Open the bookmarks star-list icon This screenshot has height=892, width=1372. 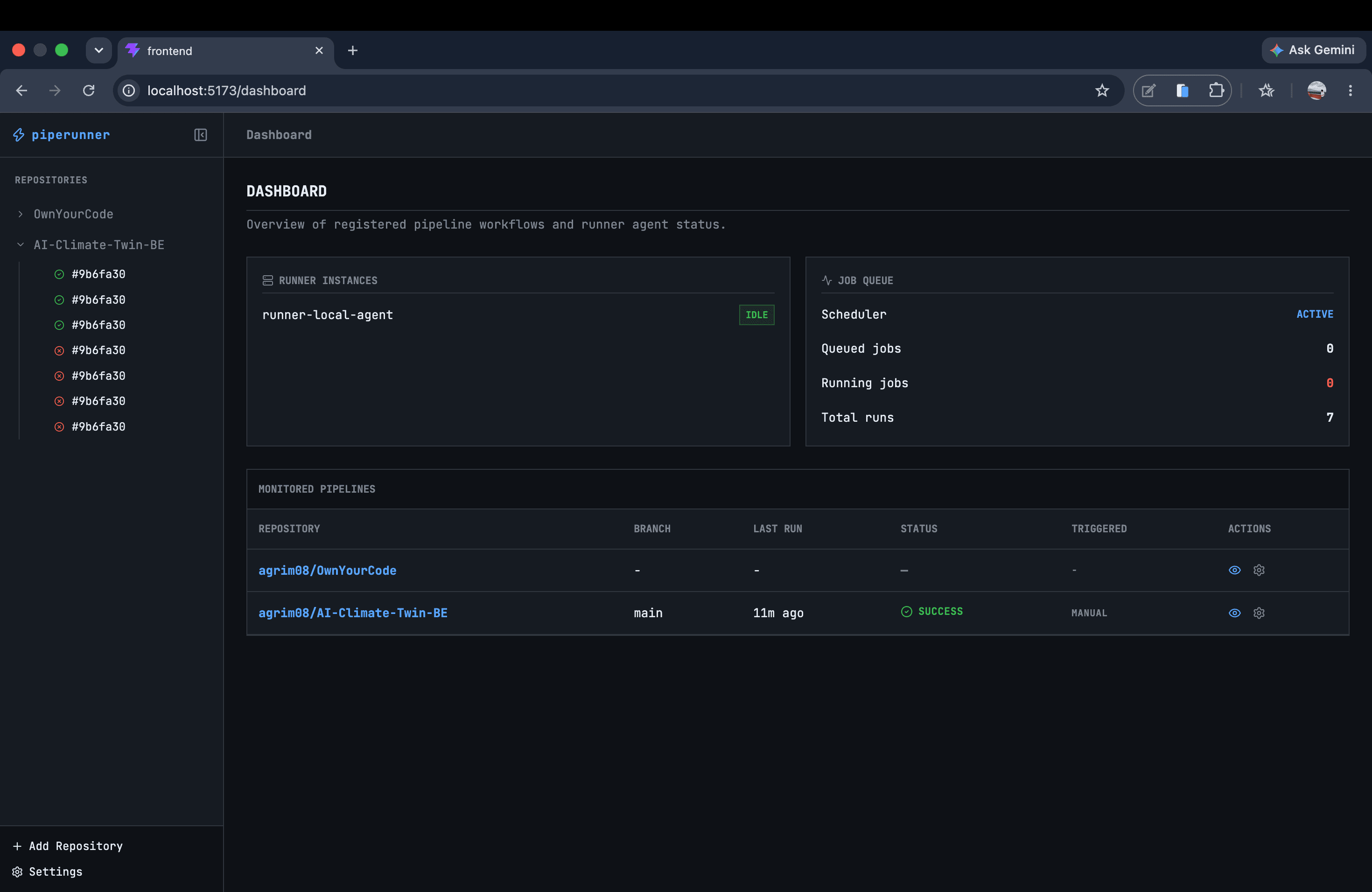tap(1266, 91)
